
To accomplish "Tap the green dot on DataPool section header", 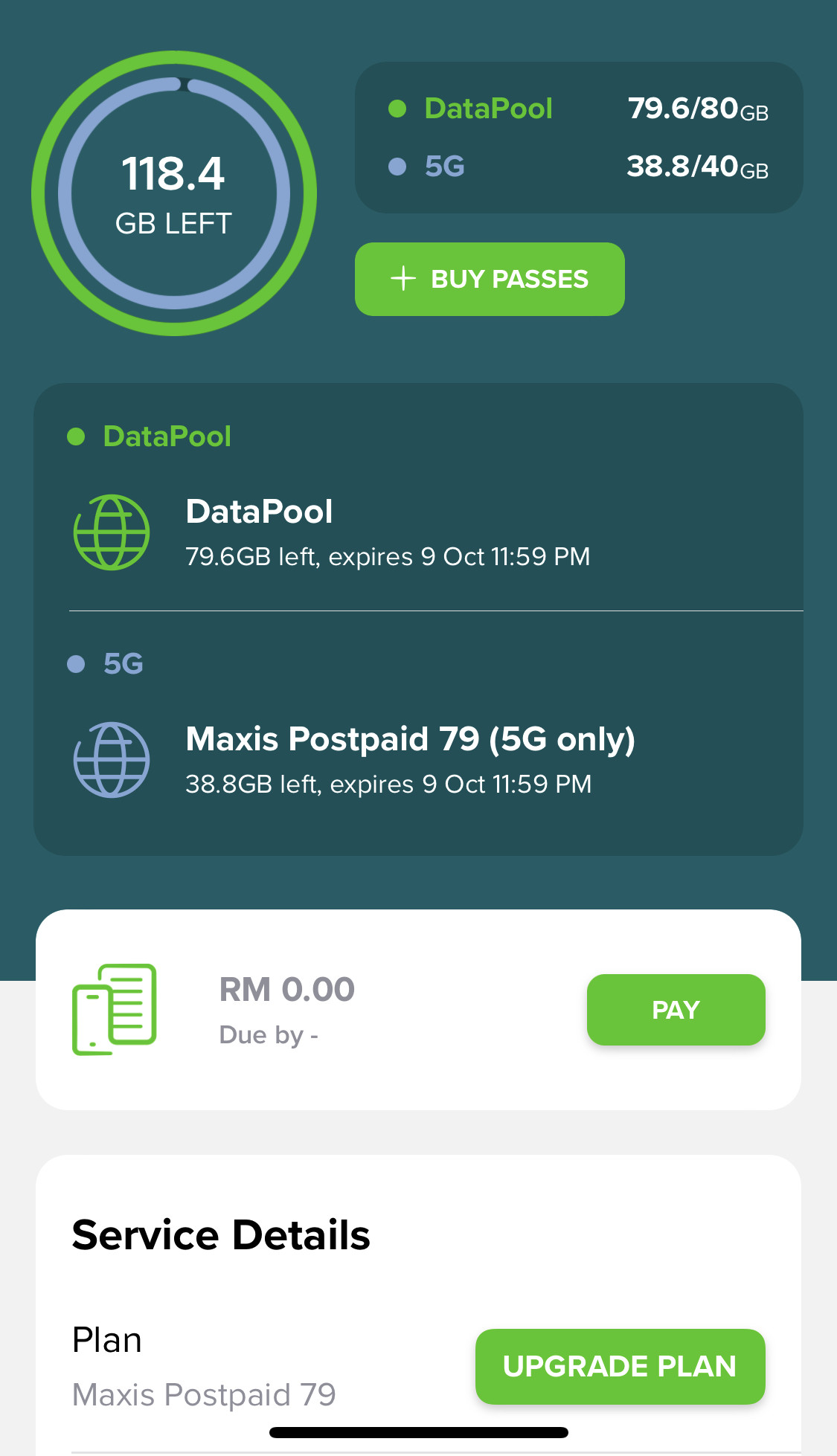I will (x=76, y=437).
